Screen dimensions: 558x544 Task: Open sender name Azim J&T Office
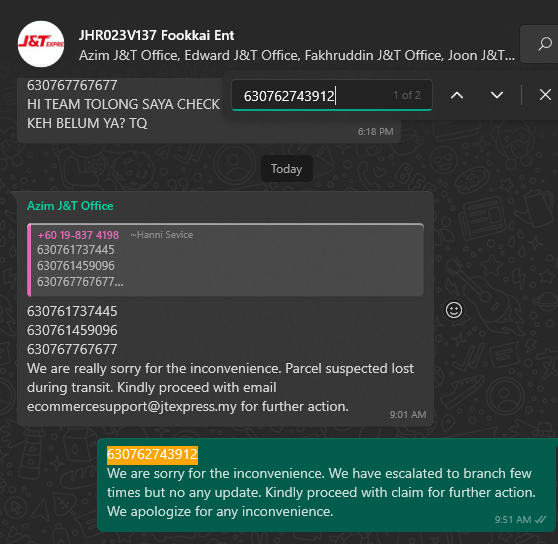[x=70, y=206]
